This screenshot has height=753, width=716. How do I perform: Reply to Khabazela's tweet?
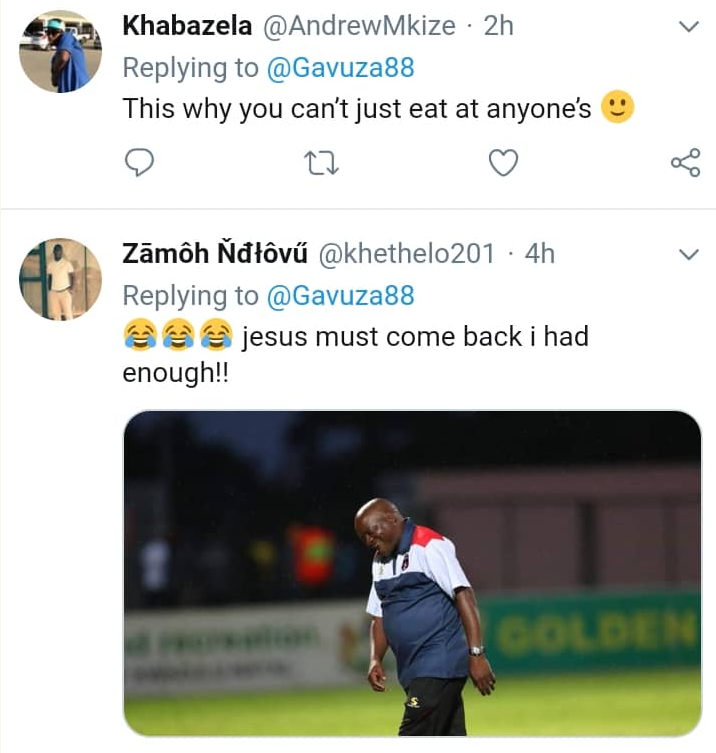coord(139,161)
